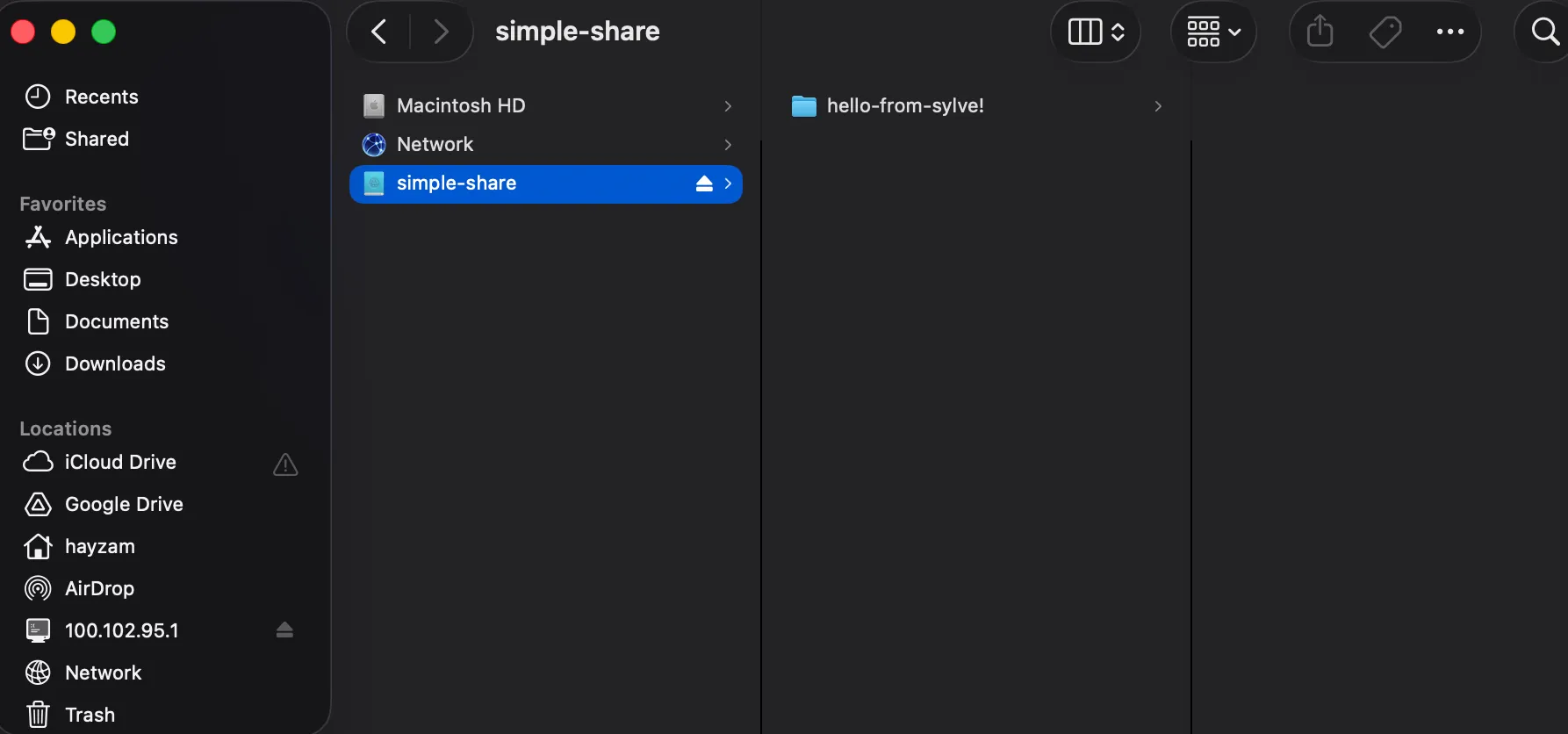Open the grouping dropdown in the toolbar
Viewport: 1568px width, 734px height.
(x=1213, y=32)
